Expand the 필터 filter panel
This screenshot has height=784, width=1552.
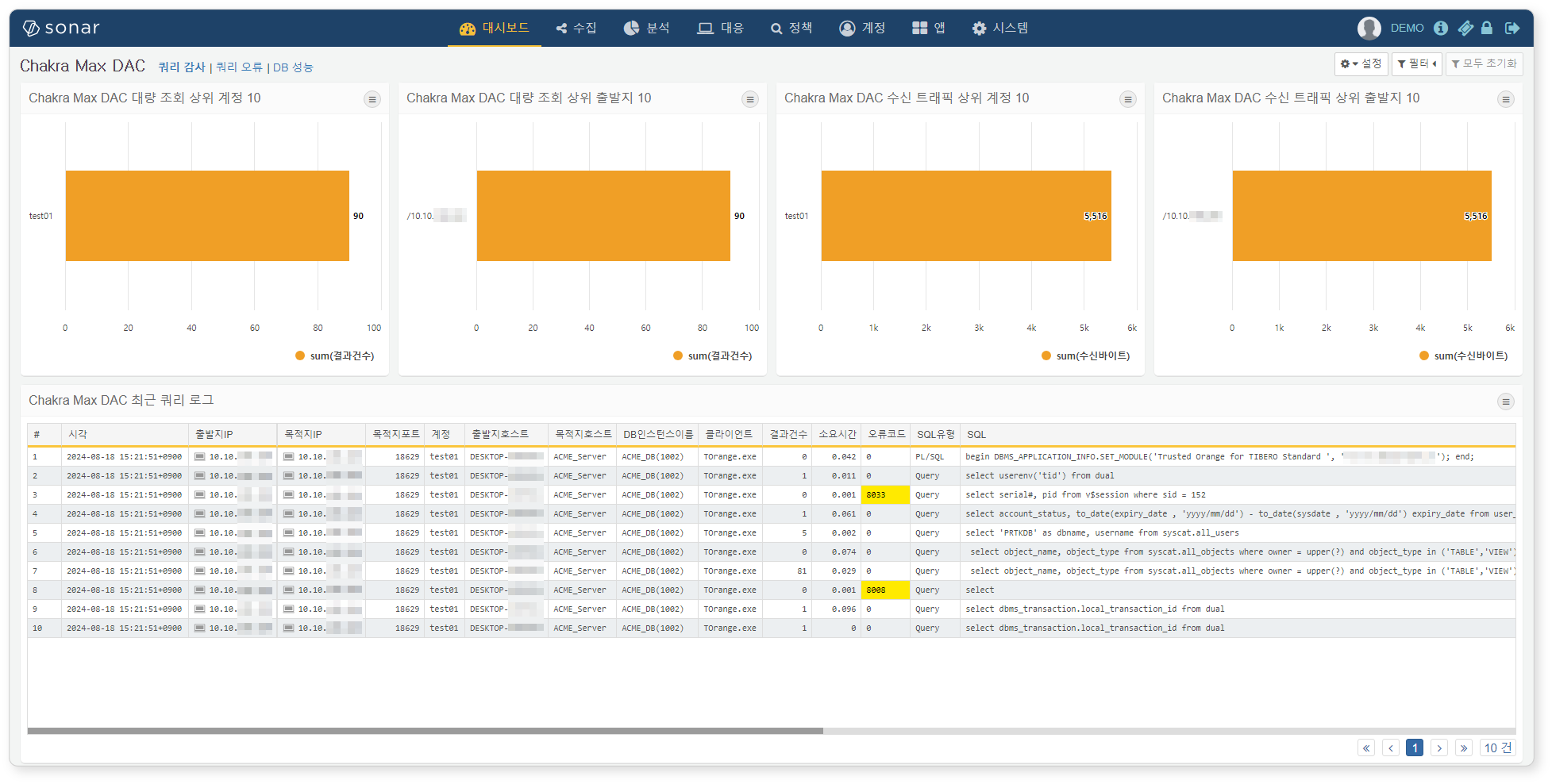click(x=1417, y=63)
